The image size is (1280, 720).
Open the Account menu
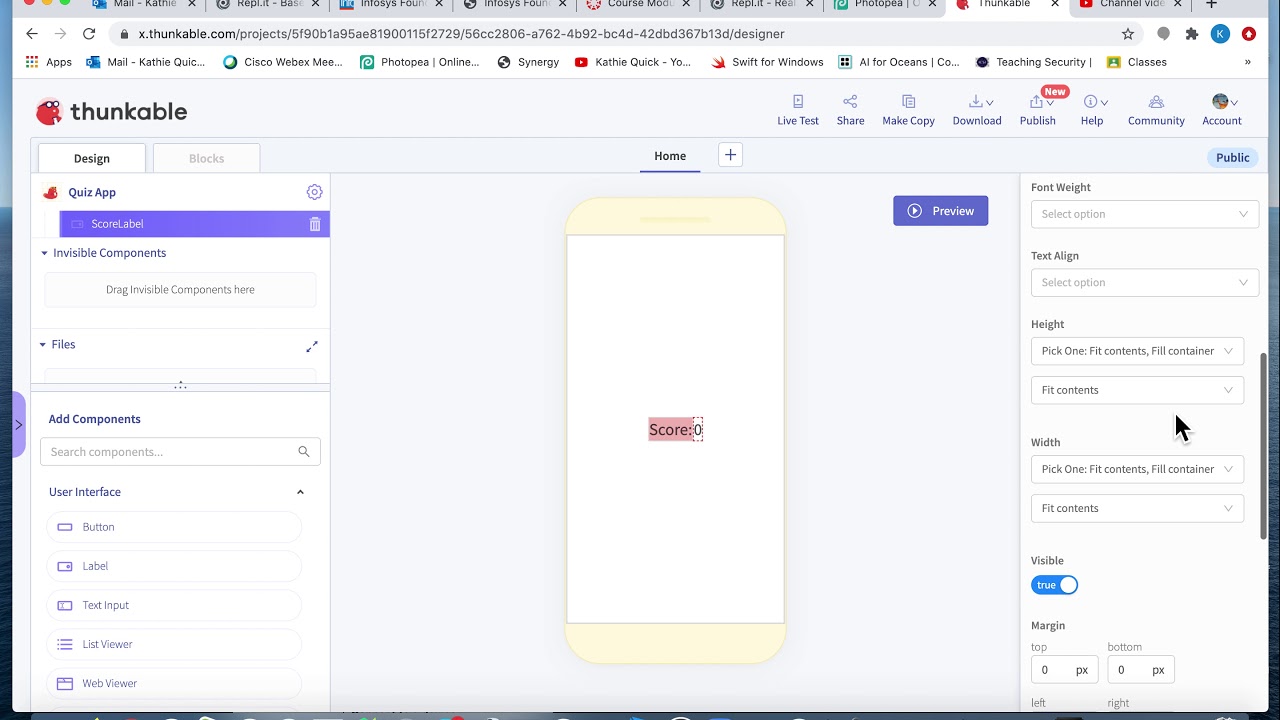pyautogui.click(x=1222, y=110)
